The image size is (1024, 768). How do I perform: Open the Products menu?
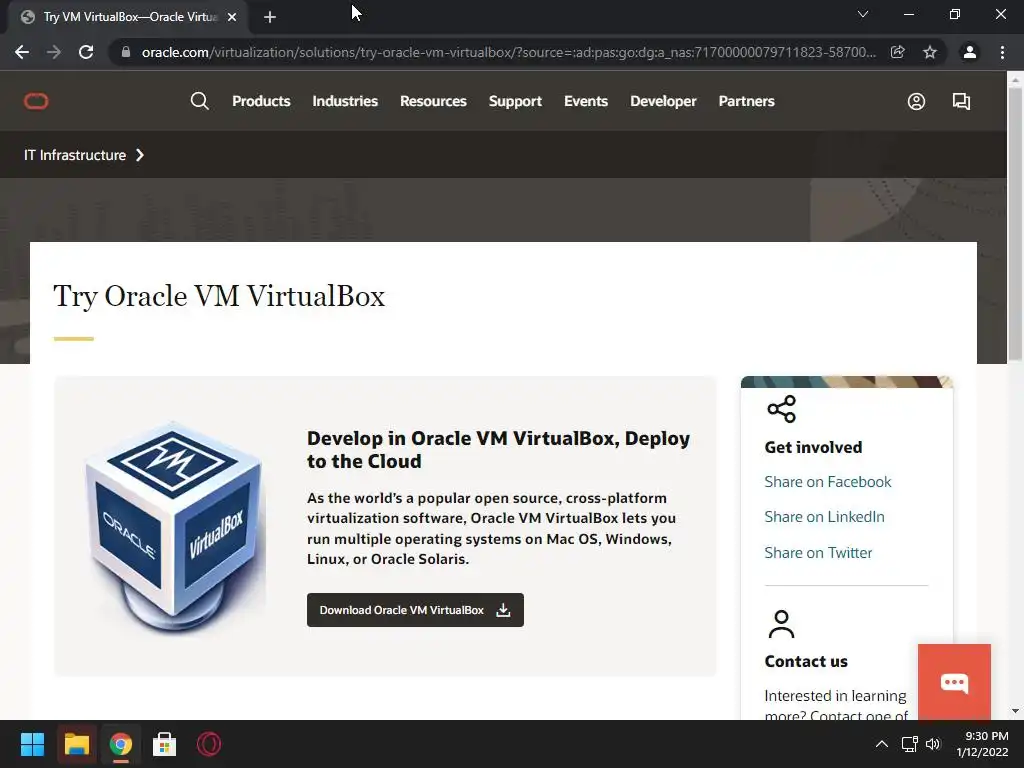point(261,101)
